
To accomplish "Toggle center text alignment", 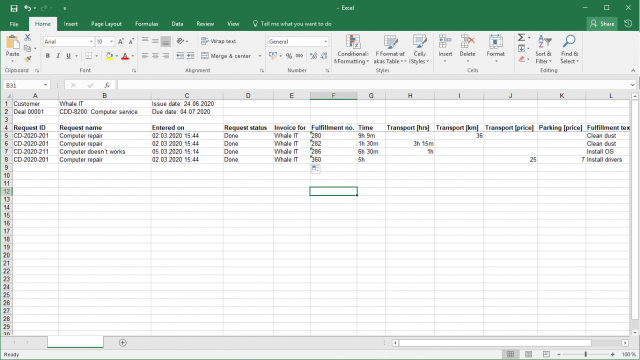I will point(155,56).
